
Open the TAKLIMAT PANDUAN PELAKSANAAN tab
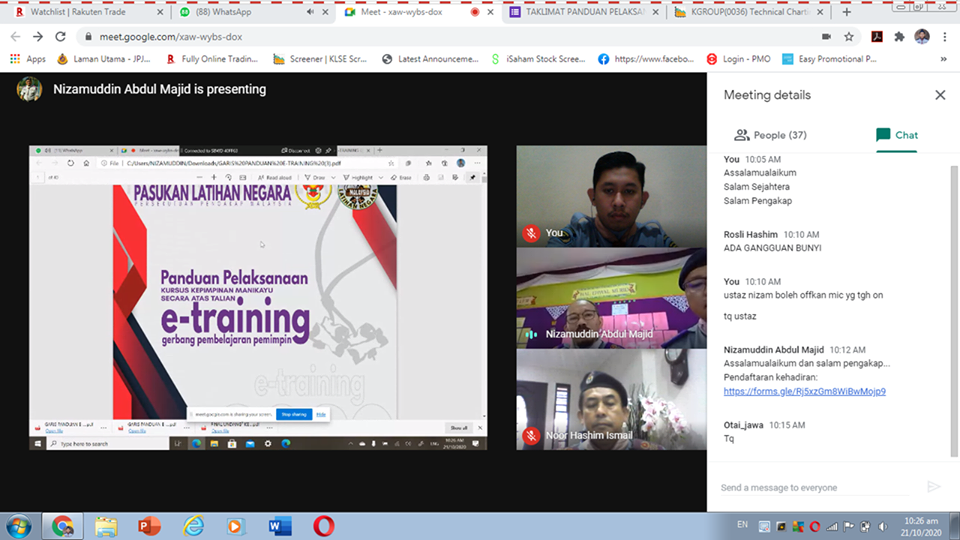585,12
